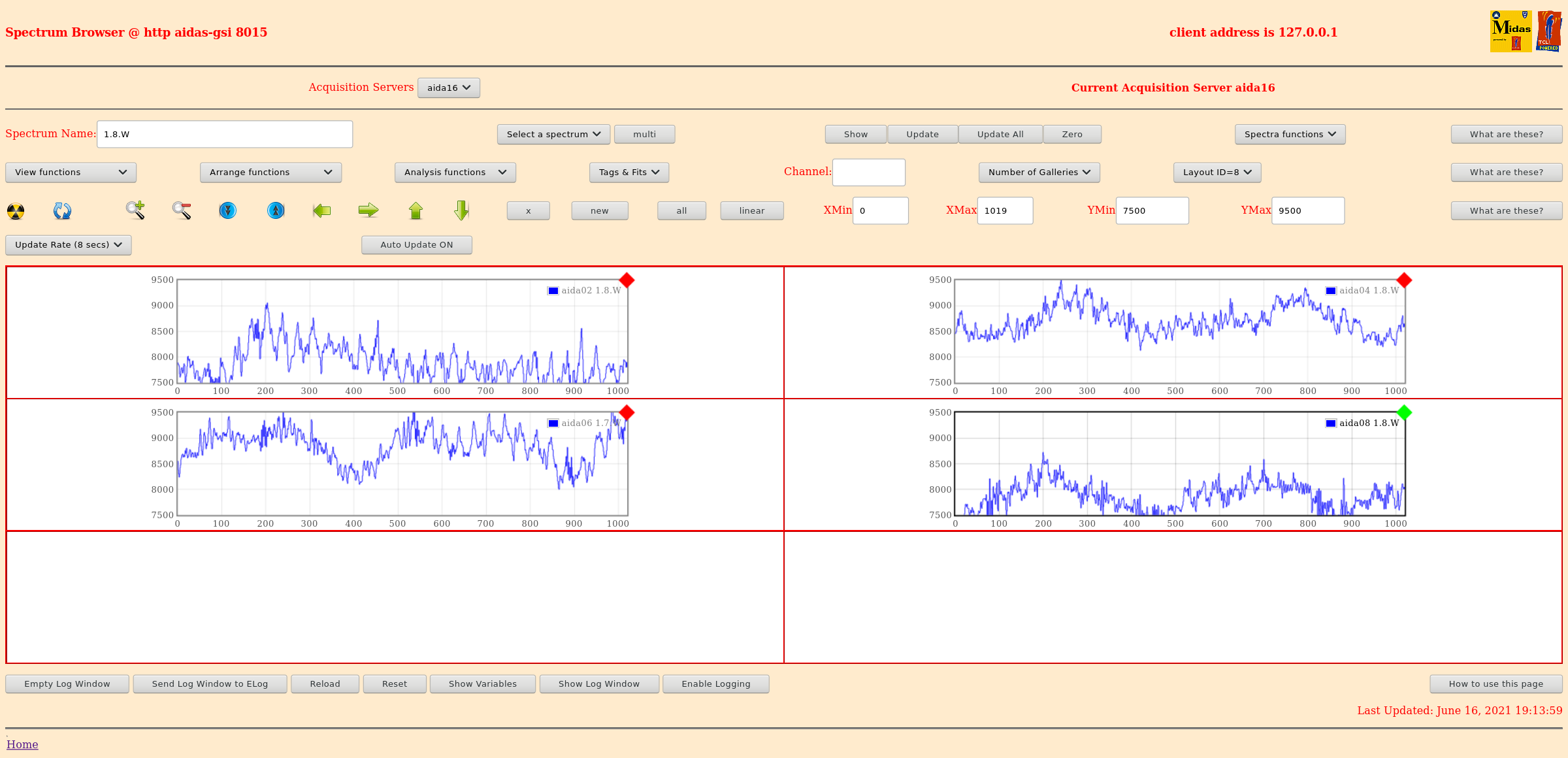Viewport: 1568px width, 758px height.
Task: Follow the Home link
Action: 22,744
